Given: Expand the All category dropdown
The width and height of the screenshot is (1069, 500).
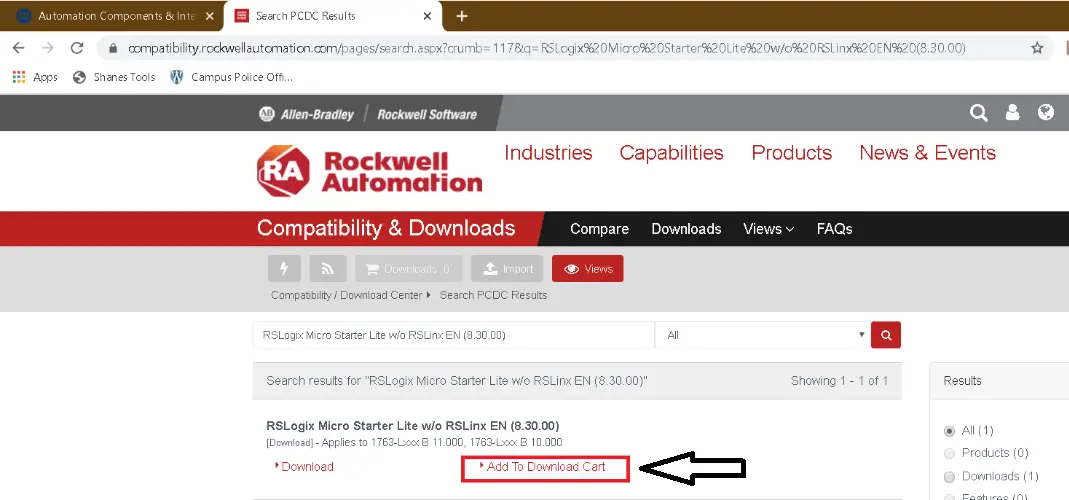Looking at the screenshot, I should (x=762, y=335).
